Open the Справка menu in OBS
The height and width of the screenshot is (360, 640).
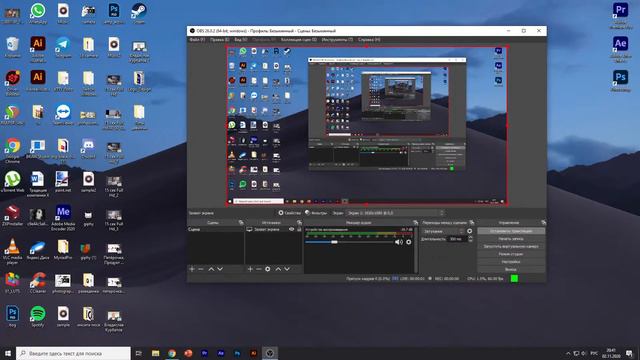pos(369,40)
